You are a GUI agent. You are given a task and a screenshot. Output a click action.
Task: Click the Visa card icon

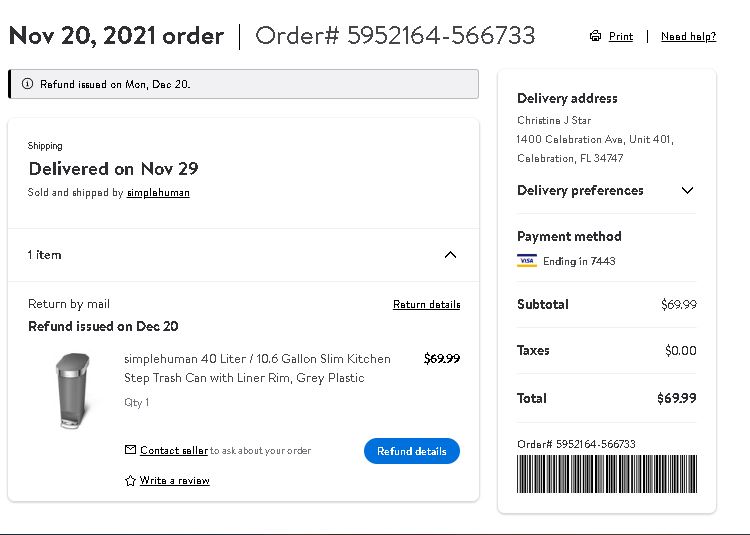pos(527,261)
